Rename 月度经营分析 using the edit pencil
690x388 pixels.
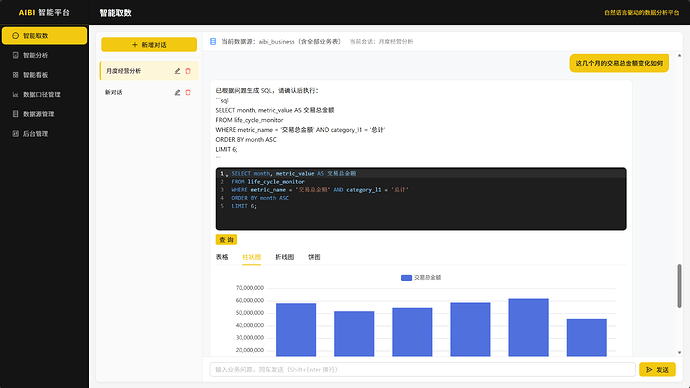pyautogui.click(x=177, y=71)
